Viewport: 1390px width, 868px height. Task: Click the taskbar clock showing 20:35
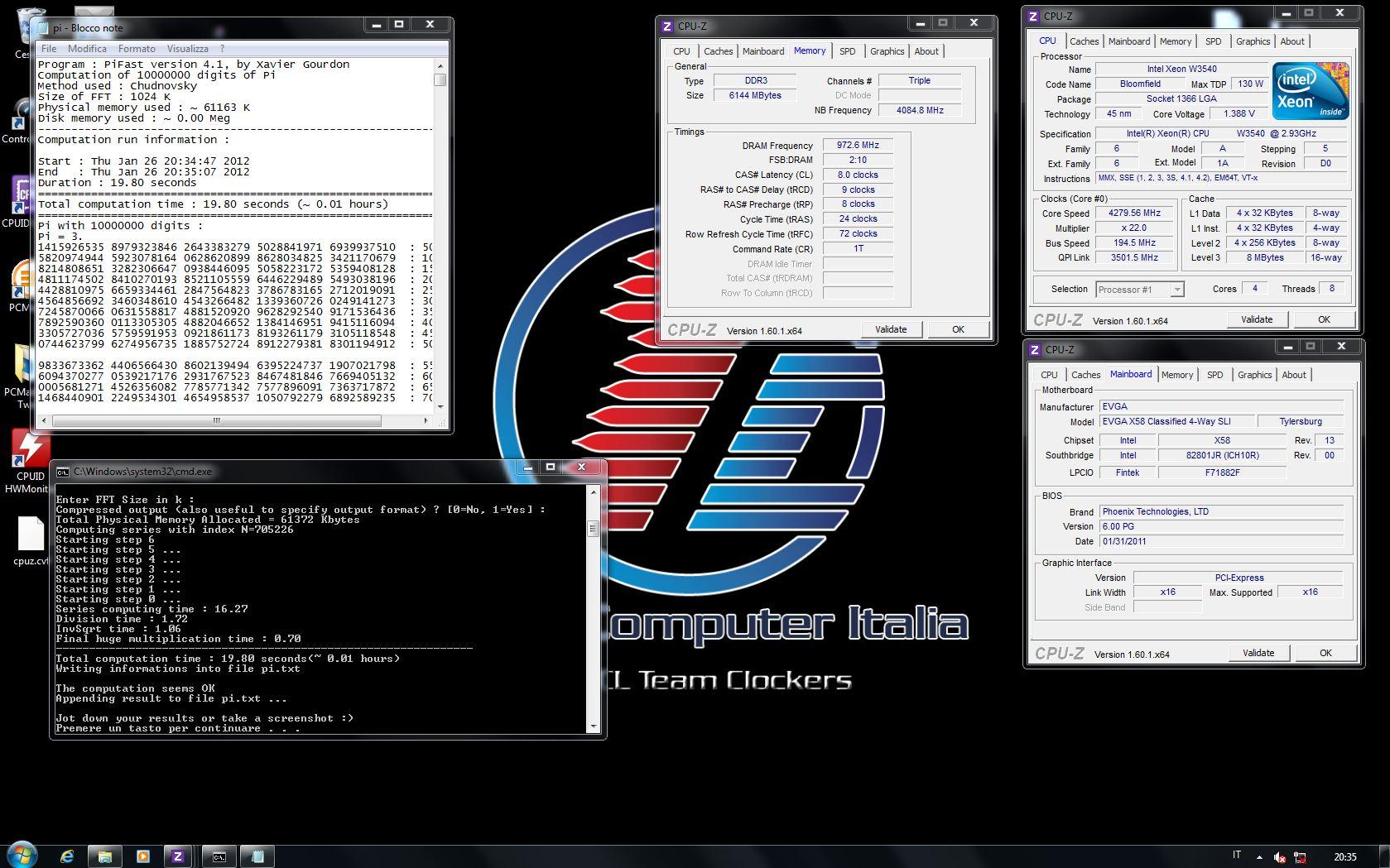(1345, 857)
